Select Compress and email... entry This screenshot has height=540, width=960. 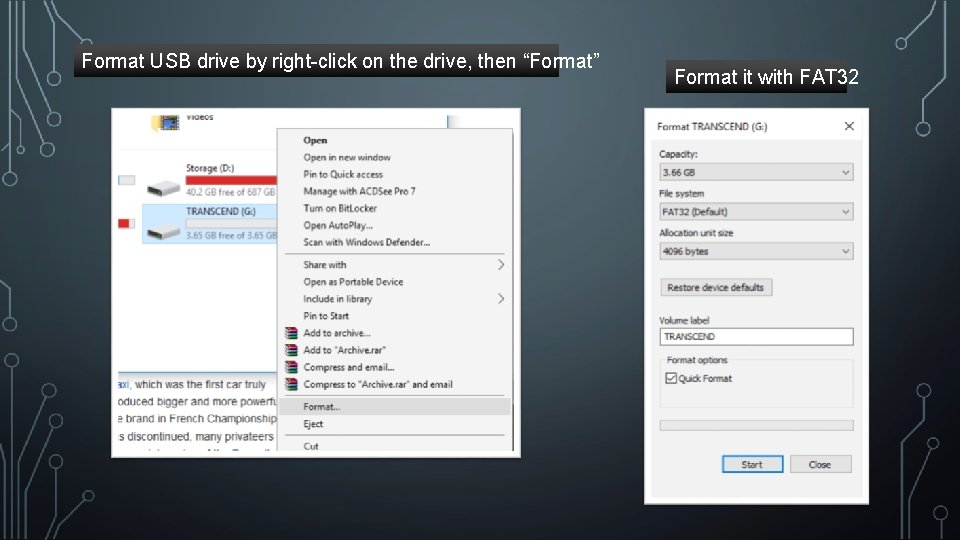click(x=349, y=367)
